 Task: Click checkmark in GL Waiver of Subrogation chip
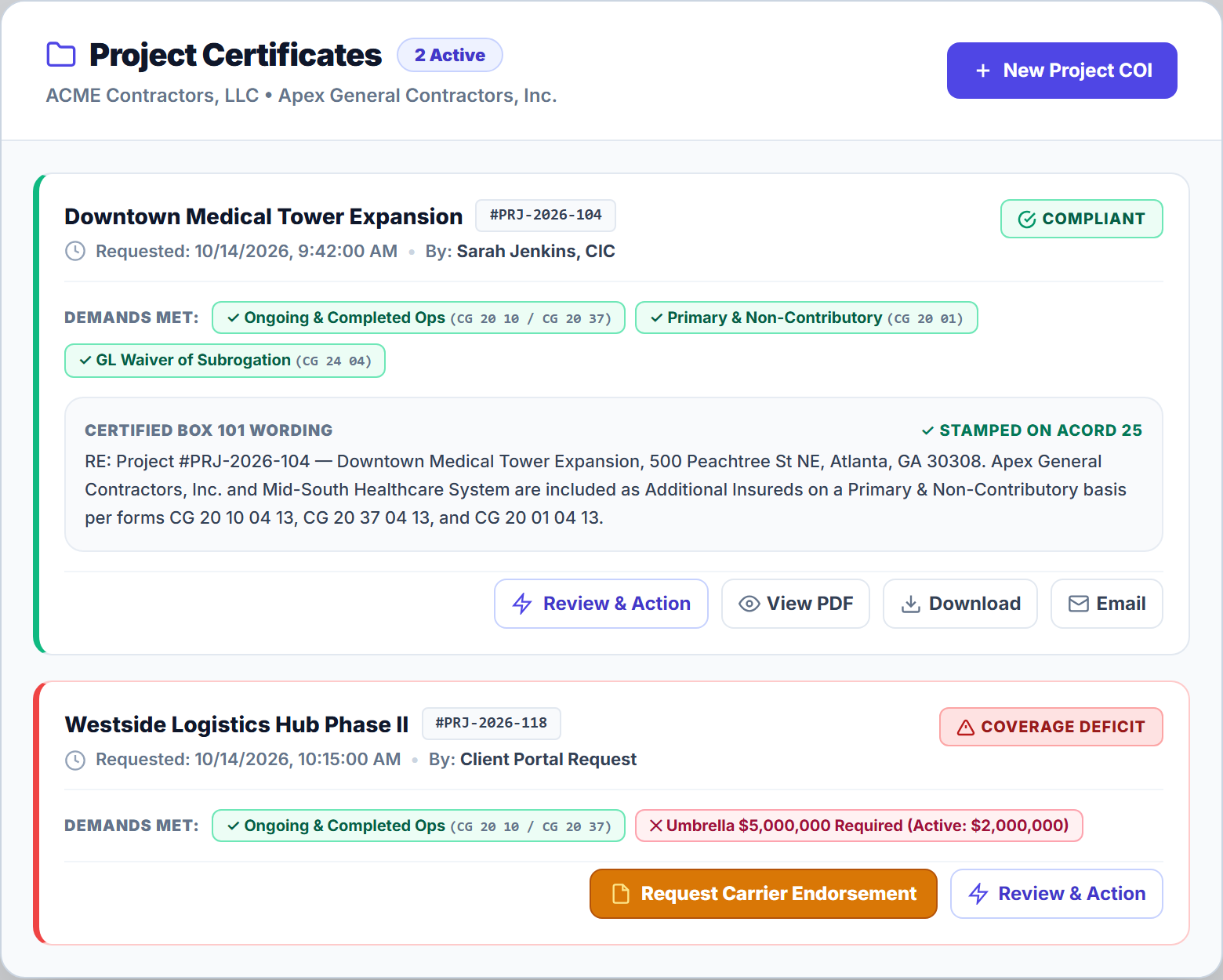click(x=85, y=361)
